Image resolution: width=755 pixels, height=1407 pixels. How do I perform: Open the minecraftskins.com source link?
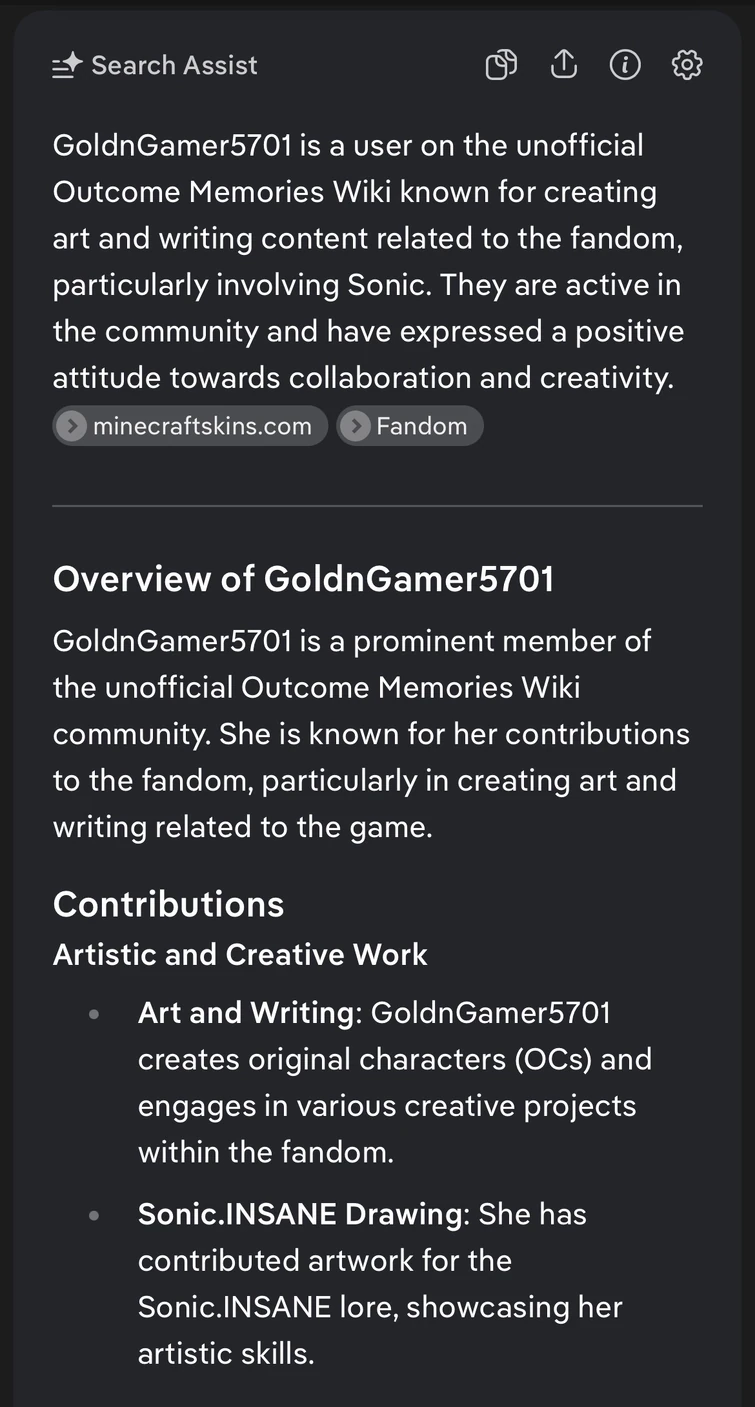(202, 426)
